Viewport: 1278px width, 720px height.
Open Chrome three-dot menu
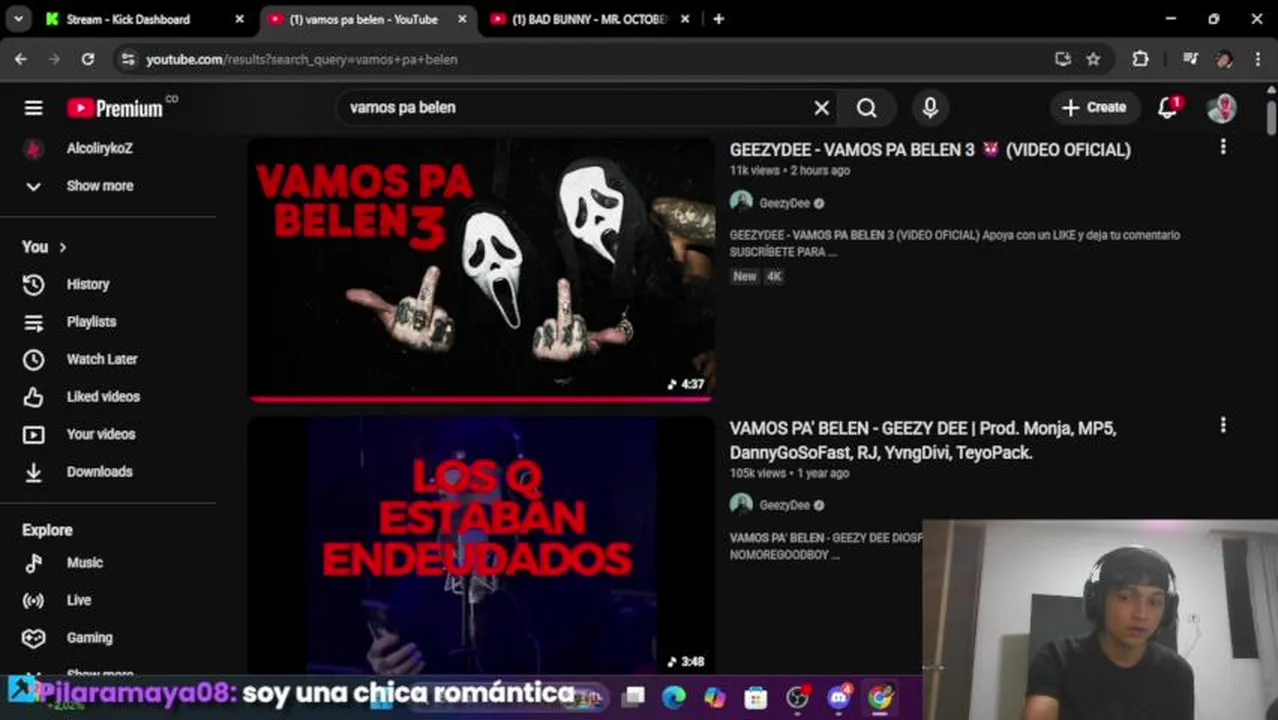point(1258,59)
